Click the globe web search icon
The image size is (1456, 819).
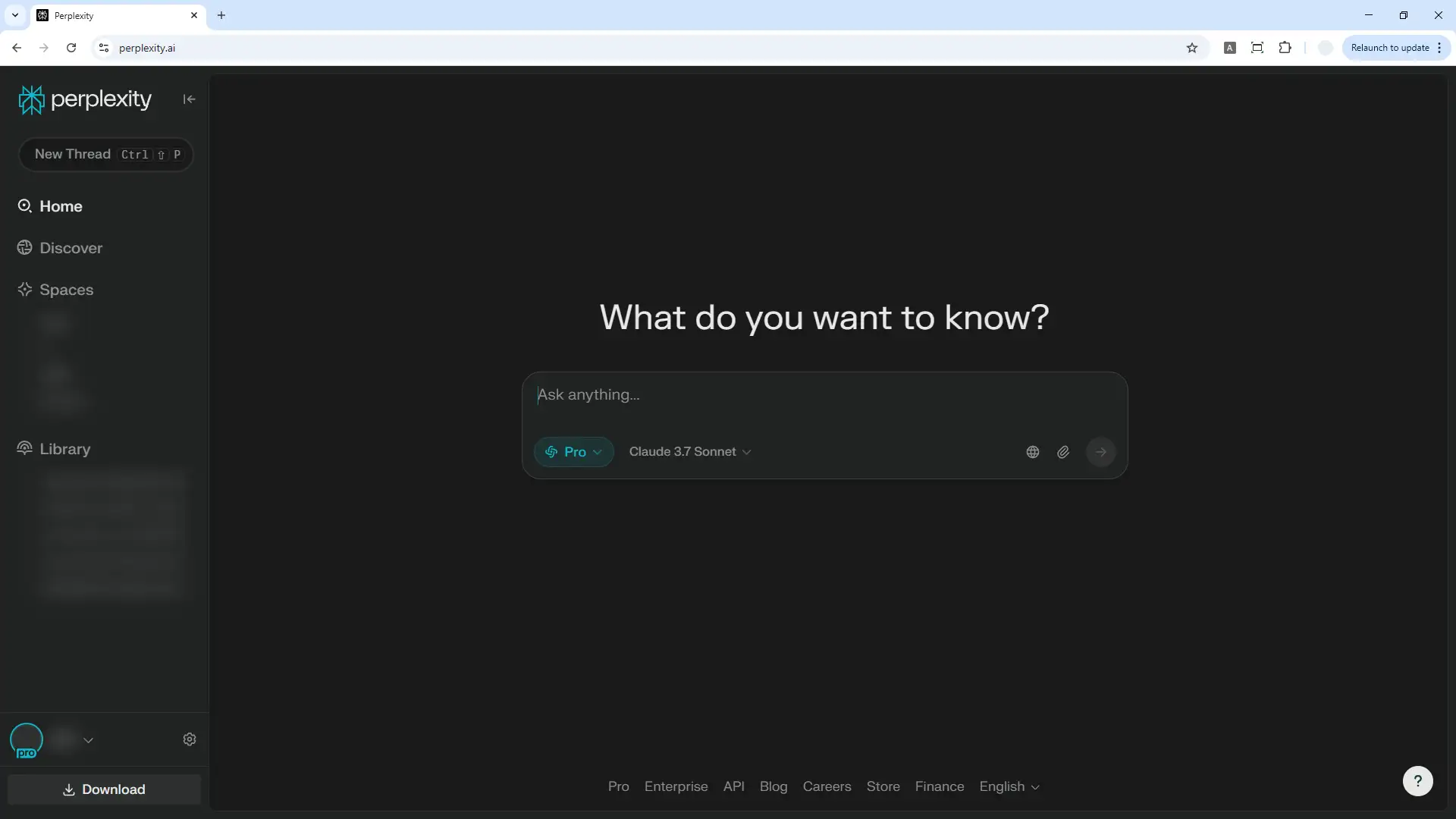[1032, 452]
